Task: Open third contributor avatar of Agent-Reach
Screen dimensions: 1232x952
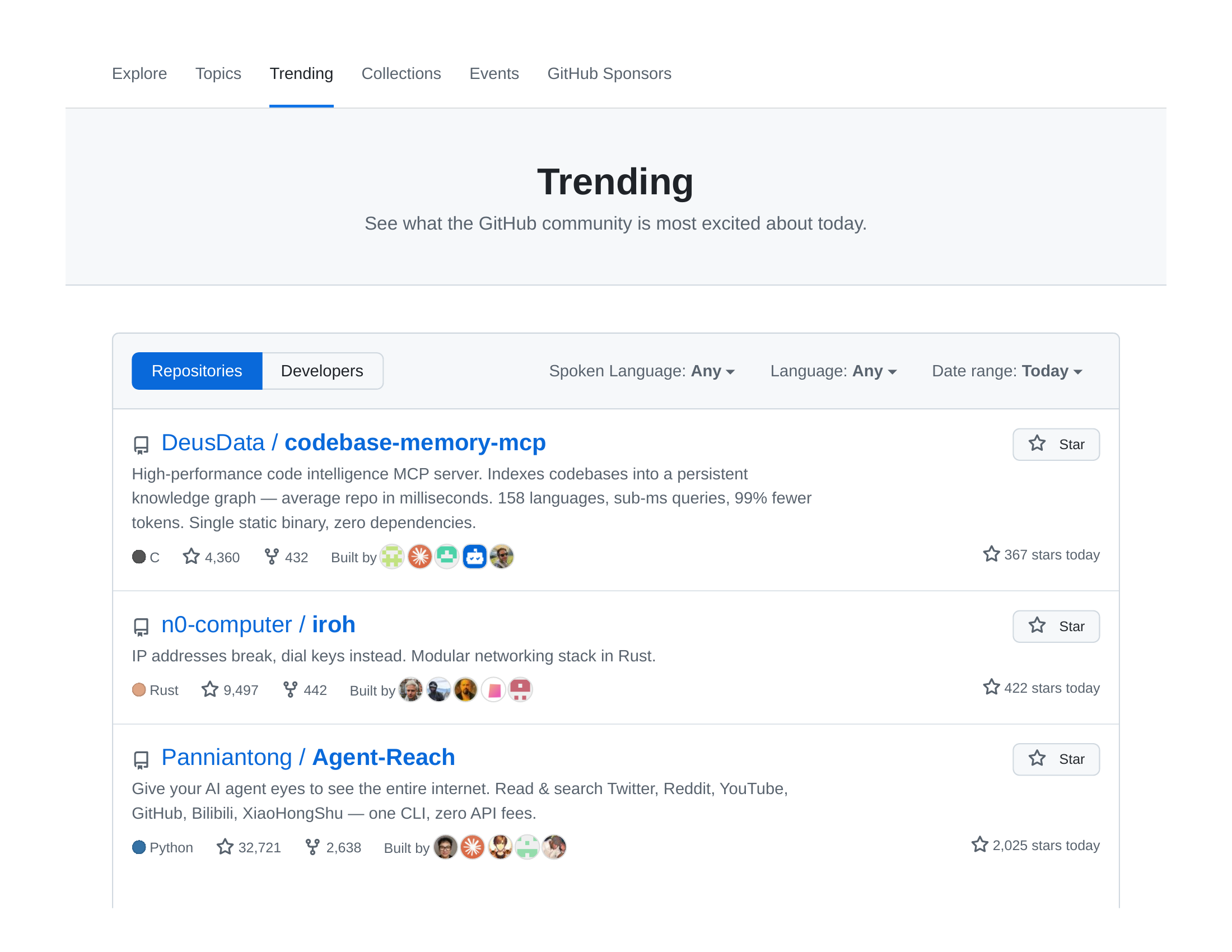Action: [x=500, y=847]
